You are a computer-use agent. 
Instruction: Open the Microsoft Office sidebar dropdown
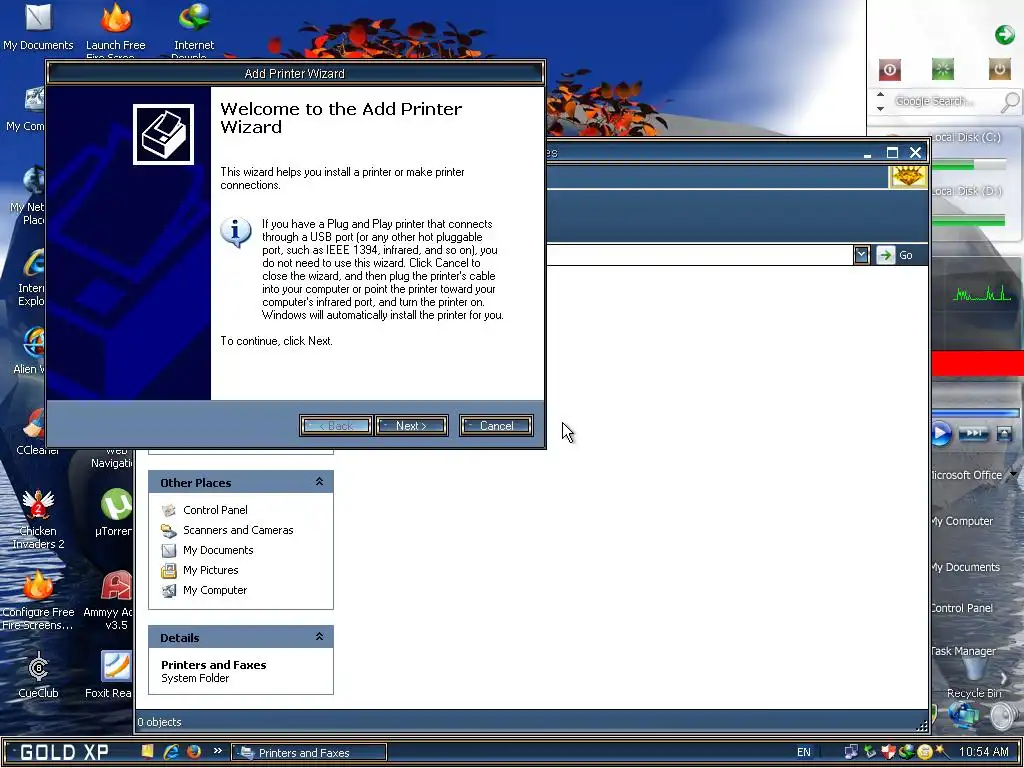tap(1013, 474)
